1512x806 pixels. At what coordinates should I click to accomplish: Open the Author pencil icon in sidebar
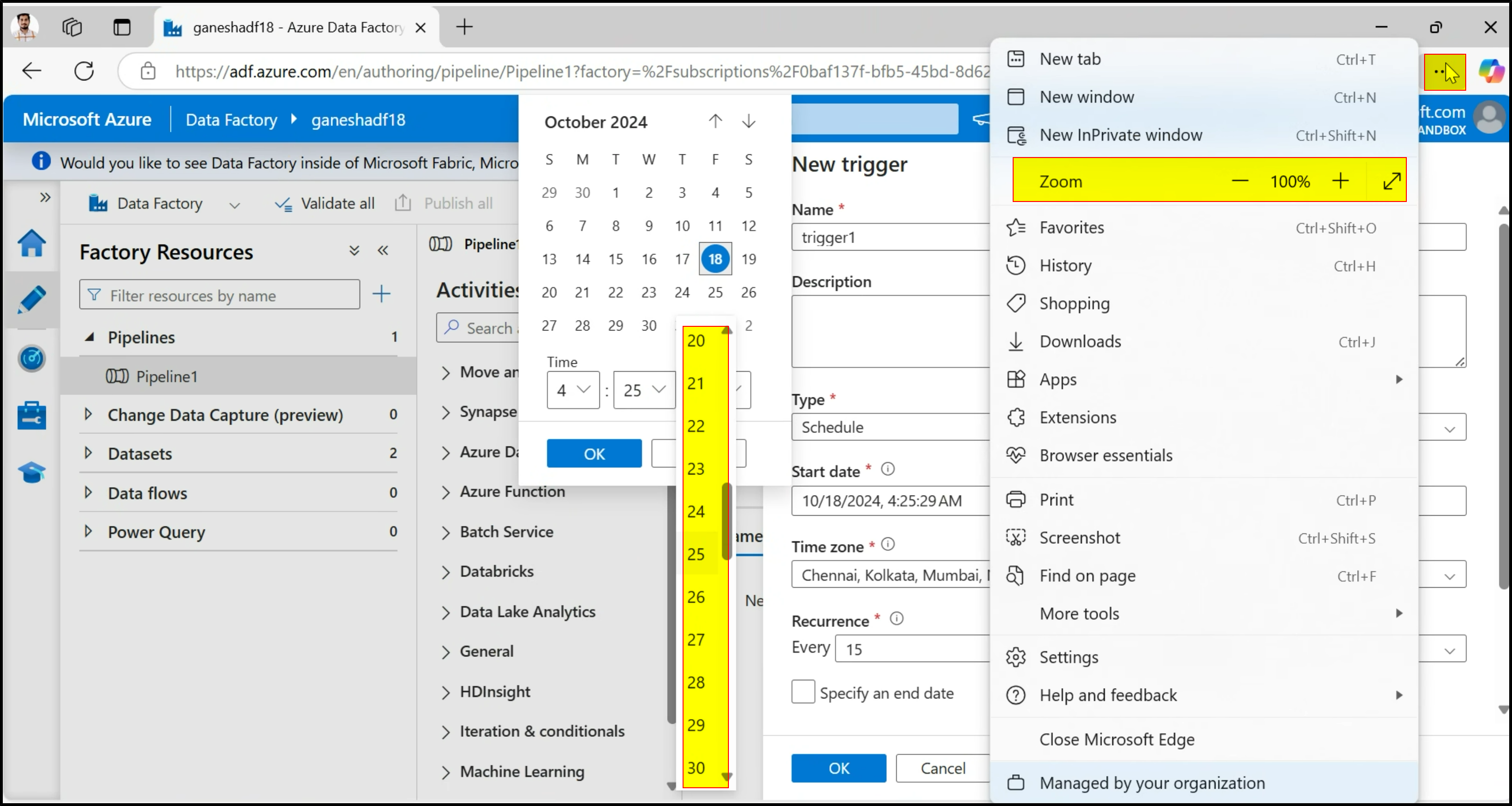[x=32, y=299]
